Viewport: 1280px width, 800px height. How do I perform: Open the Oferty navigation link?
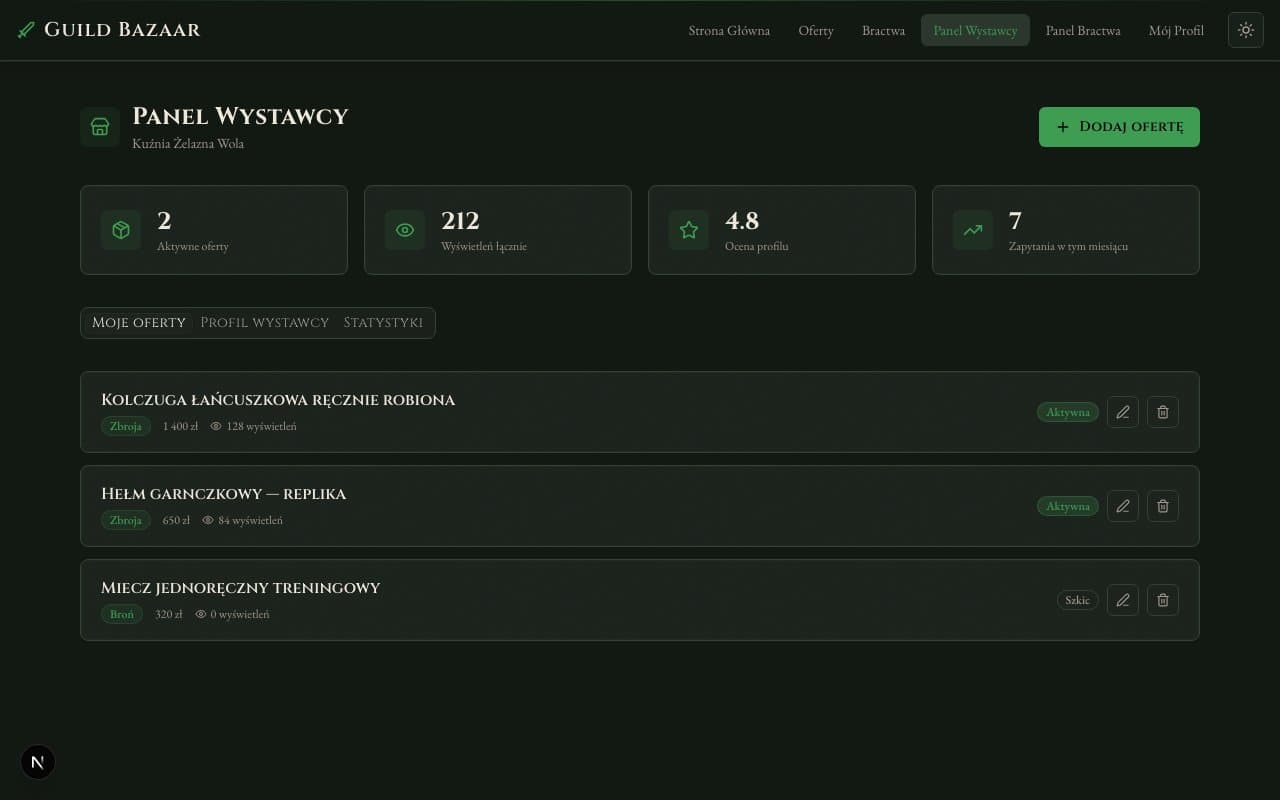click(816, 30)
